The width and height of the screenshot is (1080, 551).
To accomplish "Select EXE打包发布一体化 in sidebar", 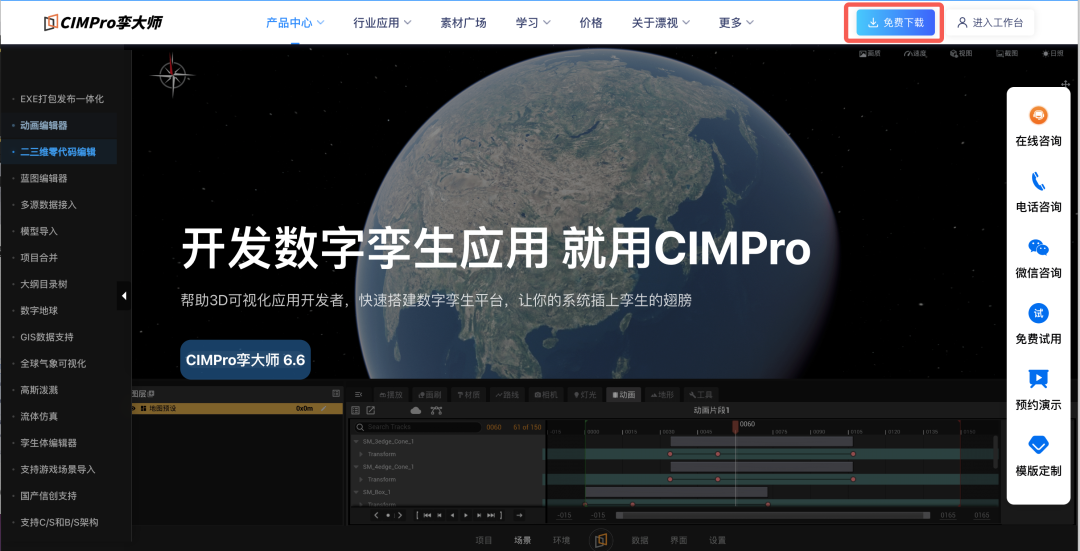I will 62,99.
